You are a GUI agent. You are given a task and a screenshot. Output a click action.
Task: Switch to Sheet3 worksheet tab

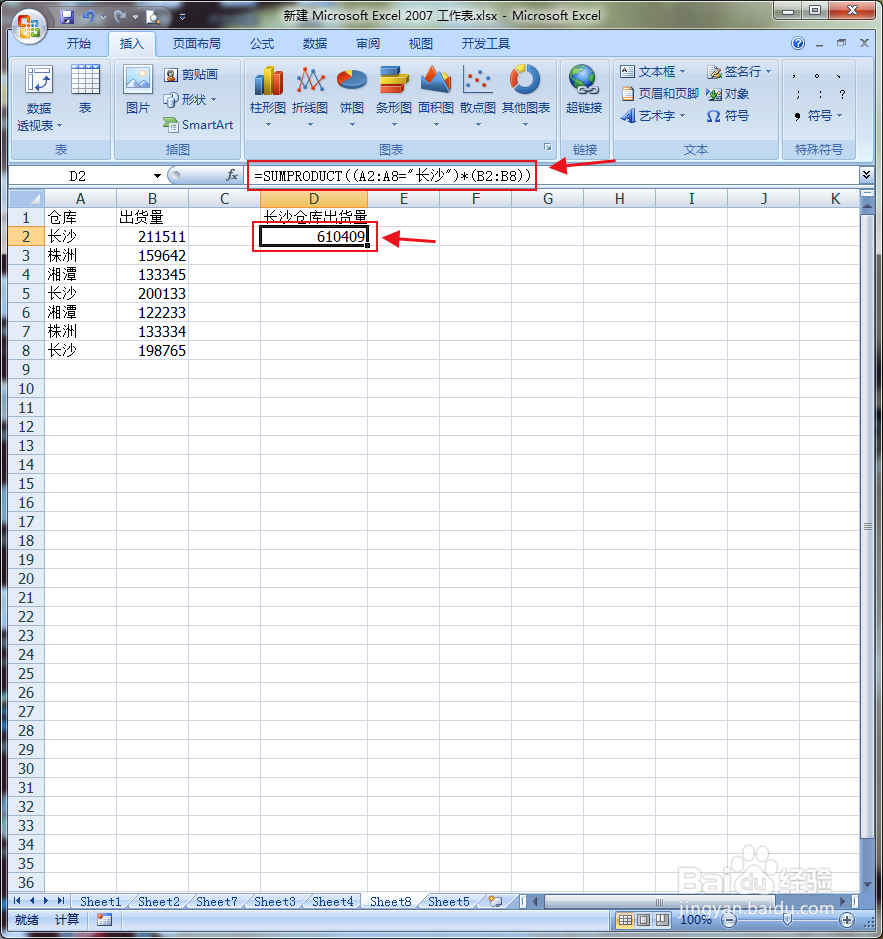point(275,901)
